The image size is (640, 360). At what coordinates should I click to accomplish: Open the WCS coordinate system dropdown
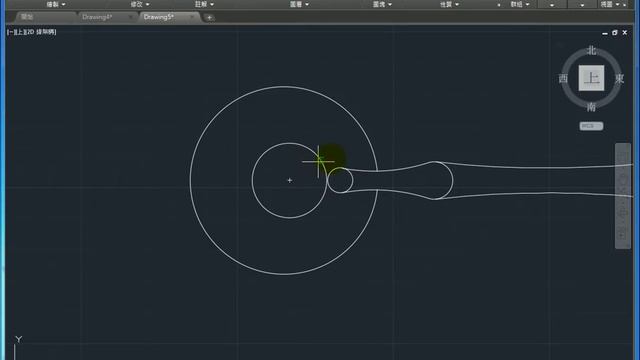591,126
